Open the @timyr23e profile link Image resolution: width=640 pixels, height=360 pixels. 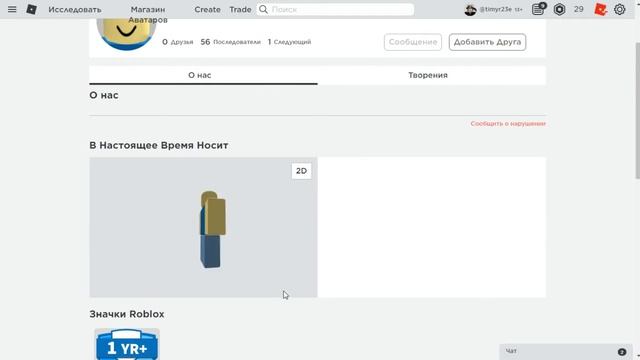[x=496, y=9]
